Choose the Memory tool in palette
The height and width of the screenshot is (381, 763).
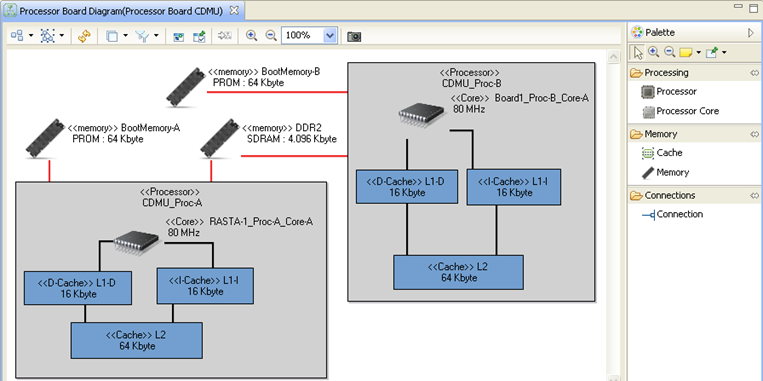tap(665, 172)
